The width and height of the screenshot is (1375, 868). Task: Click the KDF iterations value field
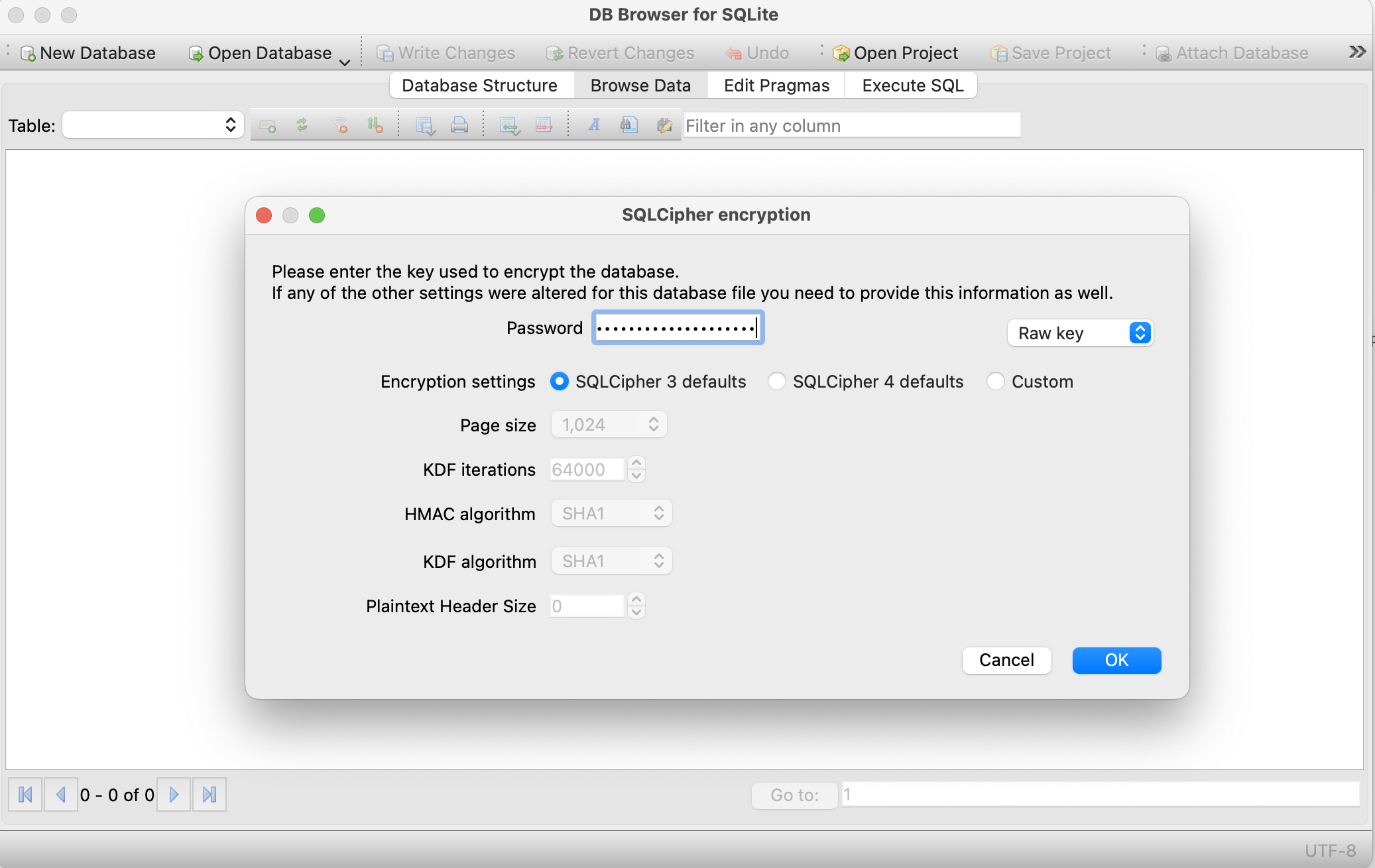587,470
